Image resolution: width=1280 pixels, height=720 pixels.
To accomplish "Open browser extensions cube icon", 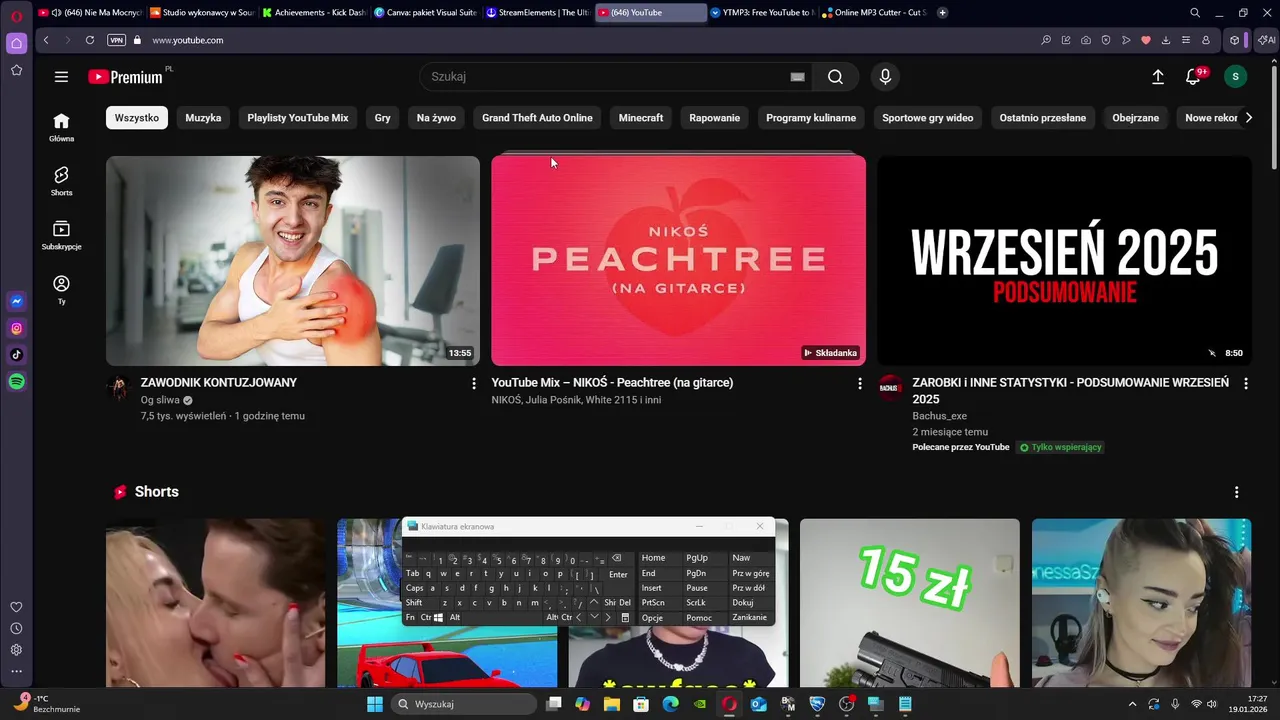I will pyautogui.click(x=1235, y=40).
